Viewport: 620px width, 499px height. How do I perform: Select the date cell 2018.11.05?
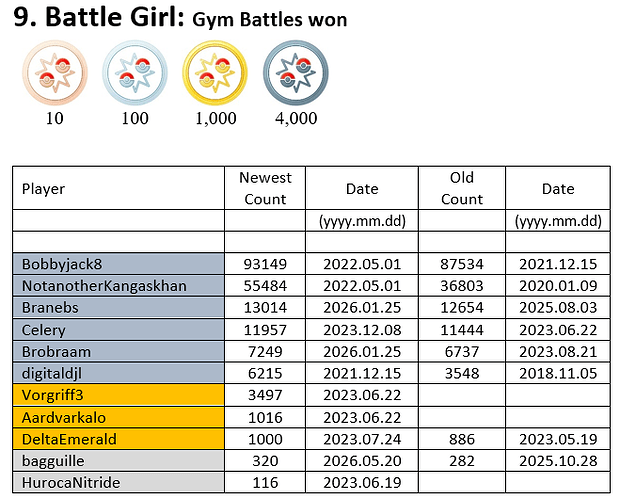[x=558, y=373]
